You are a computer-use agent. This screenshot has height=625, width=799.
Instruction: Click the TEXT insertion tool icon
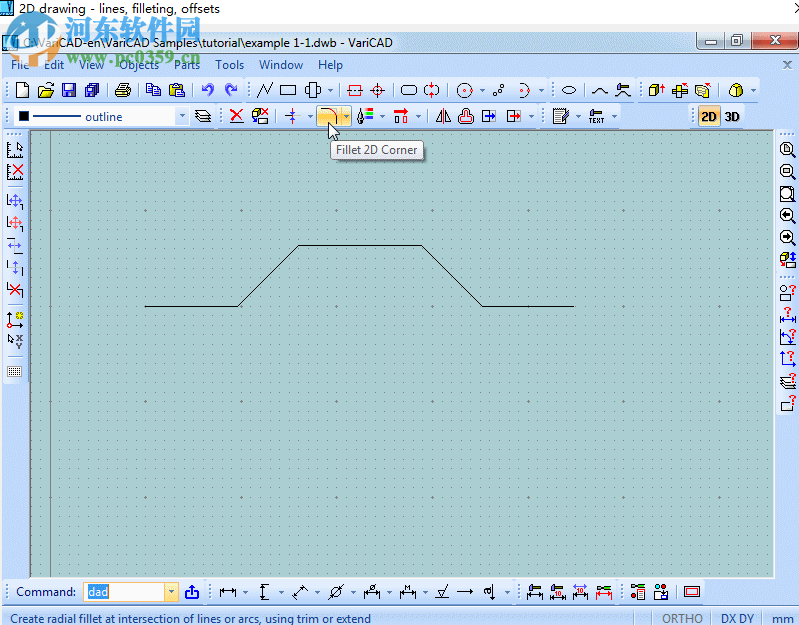(x=596, y=116)
